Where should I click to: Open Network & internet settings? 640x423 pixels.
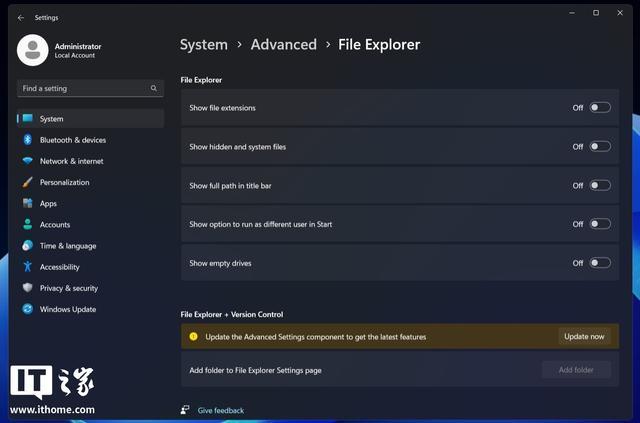(x=71, y=161)
